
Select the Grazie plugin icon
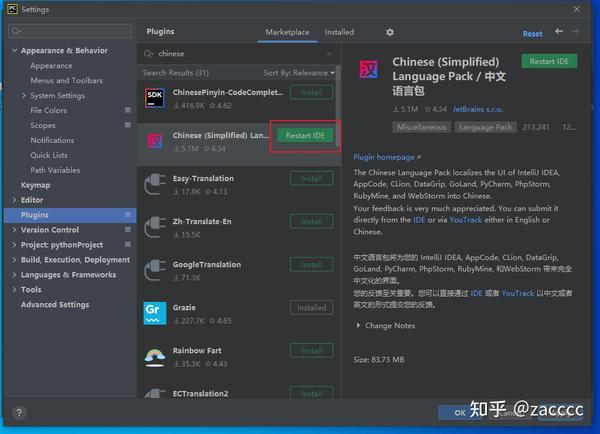[x=155, y=313]
